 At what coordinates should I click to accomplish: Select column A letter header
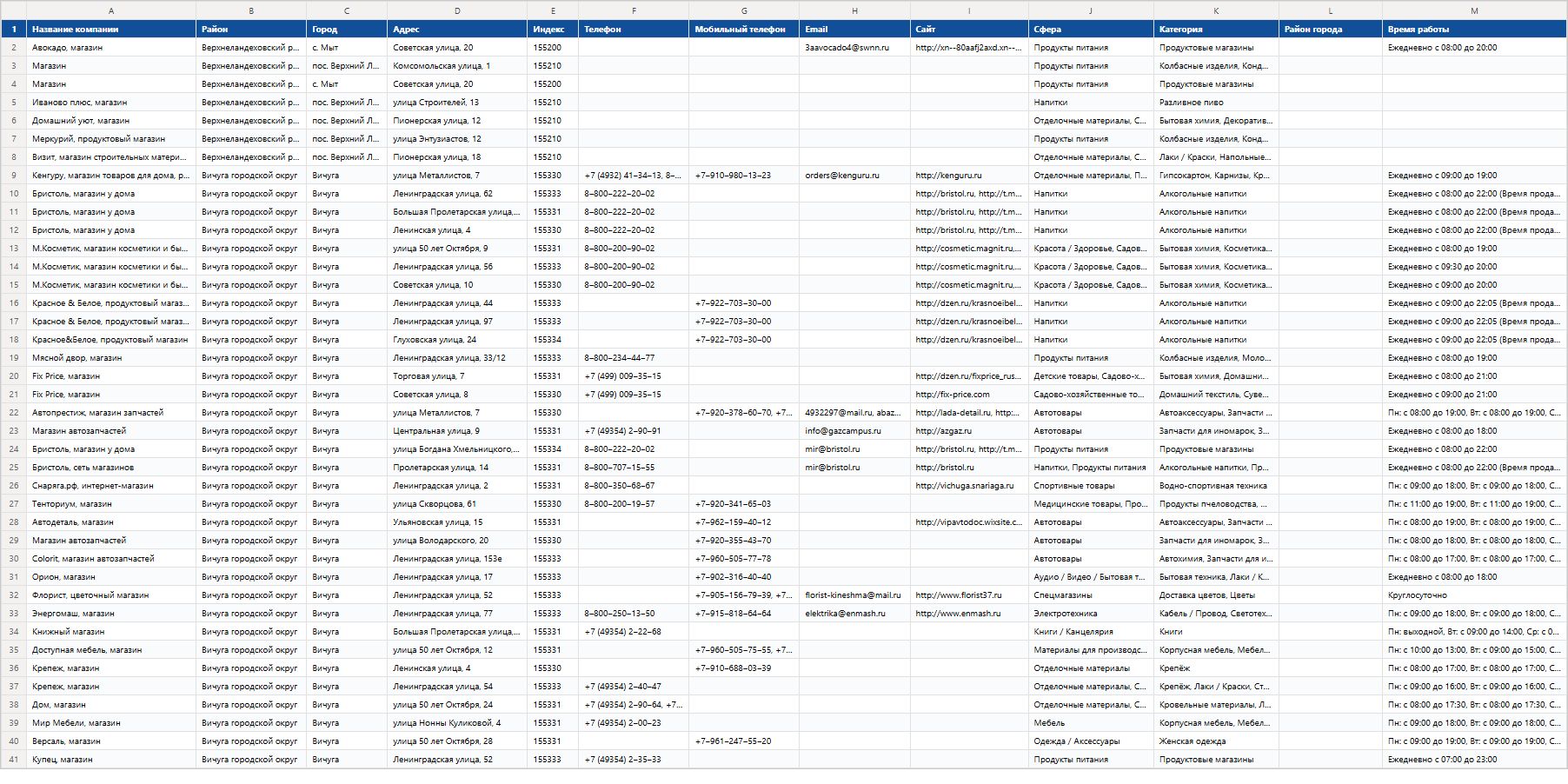111,10
